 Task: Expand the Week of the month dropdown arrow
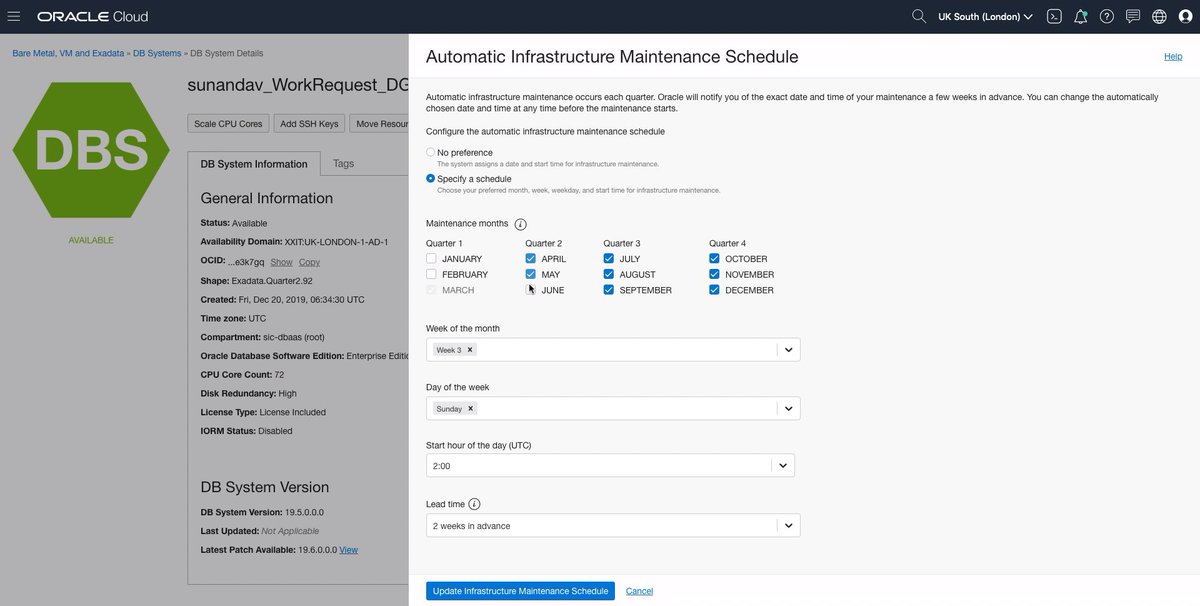tap(788, 350)
